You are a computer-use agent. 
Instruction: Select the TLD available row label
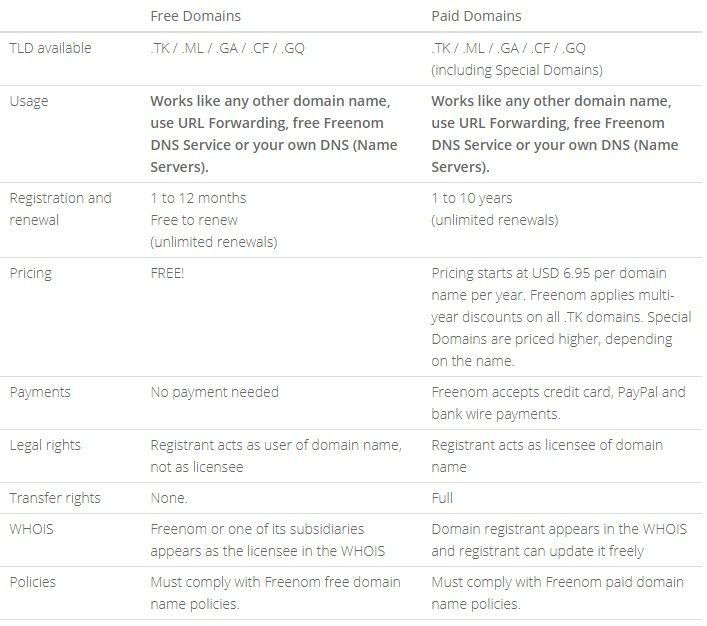coord(50,47)
